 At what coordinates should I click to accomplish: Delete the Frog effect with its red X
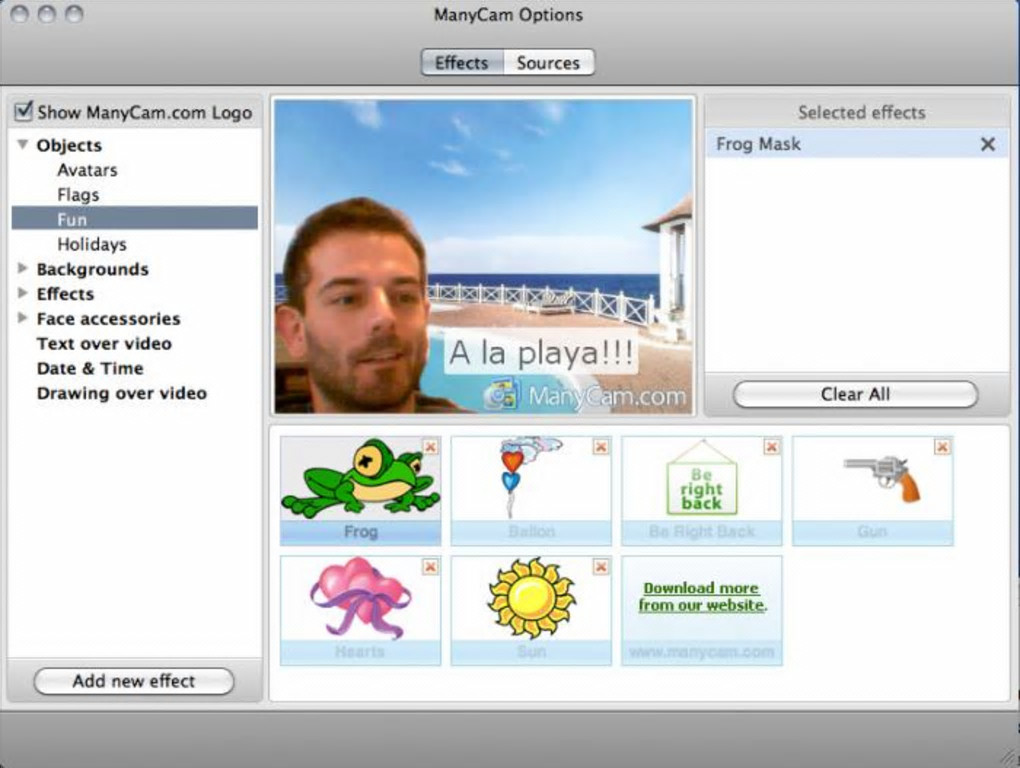[x=430, y=447]
